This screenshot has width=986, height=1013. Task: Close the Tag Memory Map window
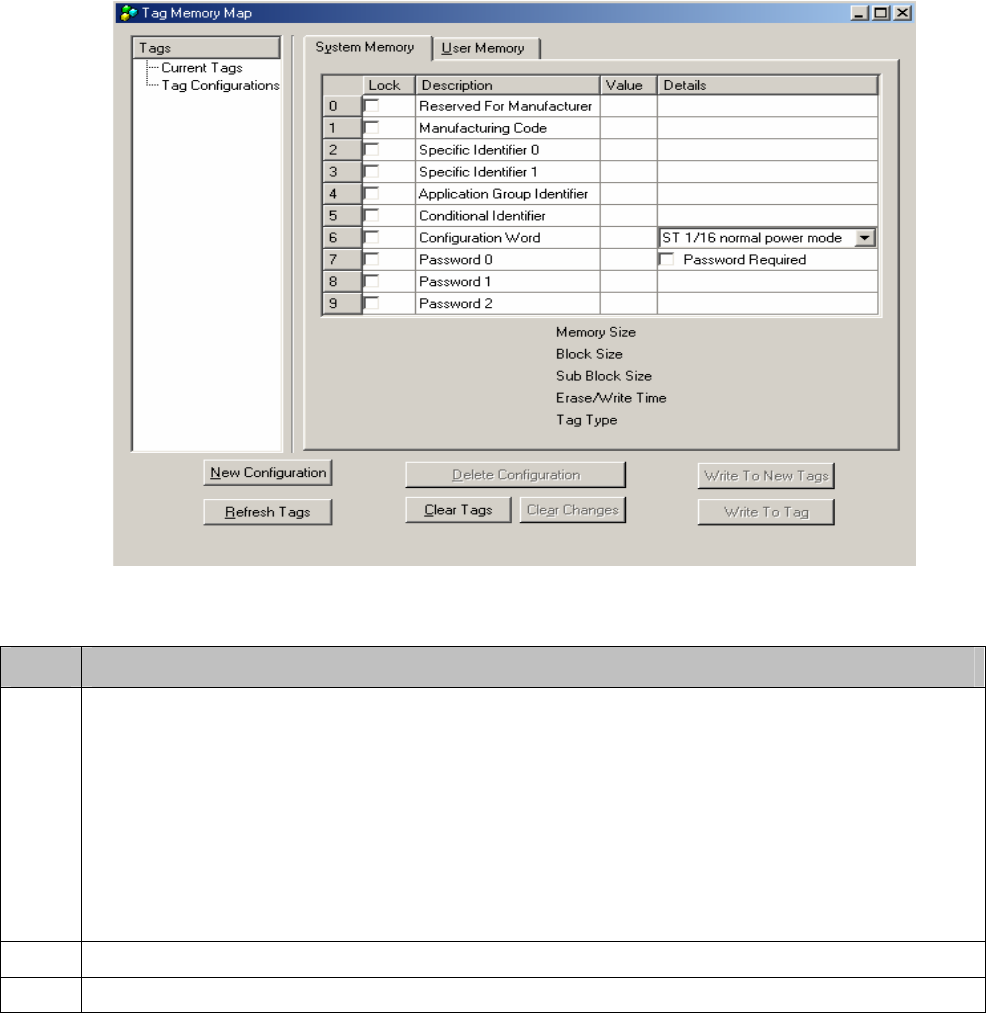coord(902,13)
